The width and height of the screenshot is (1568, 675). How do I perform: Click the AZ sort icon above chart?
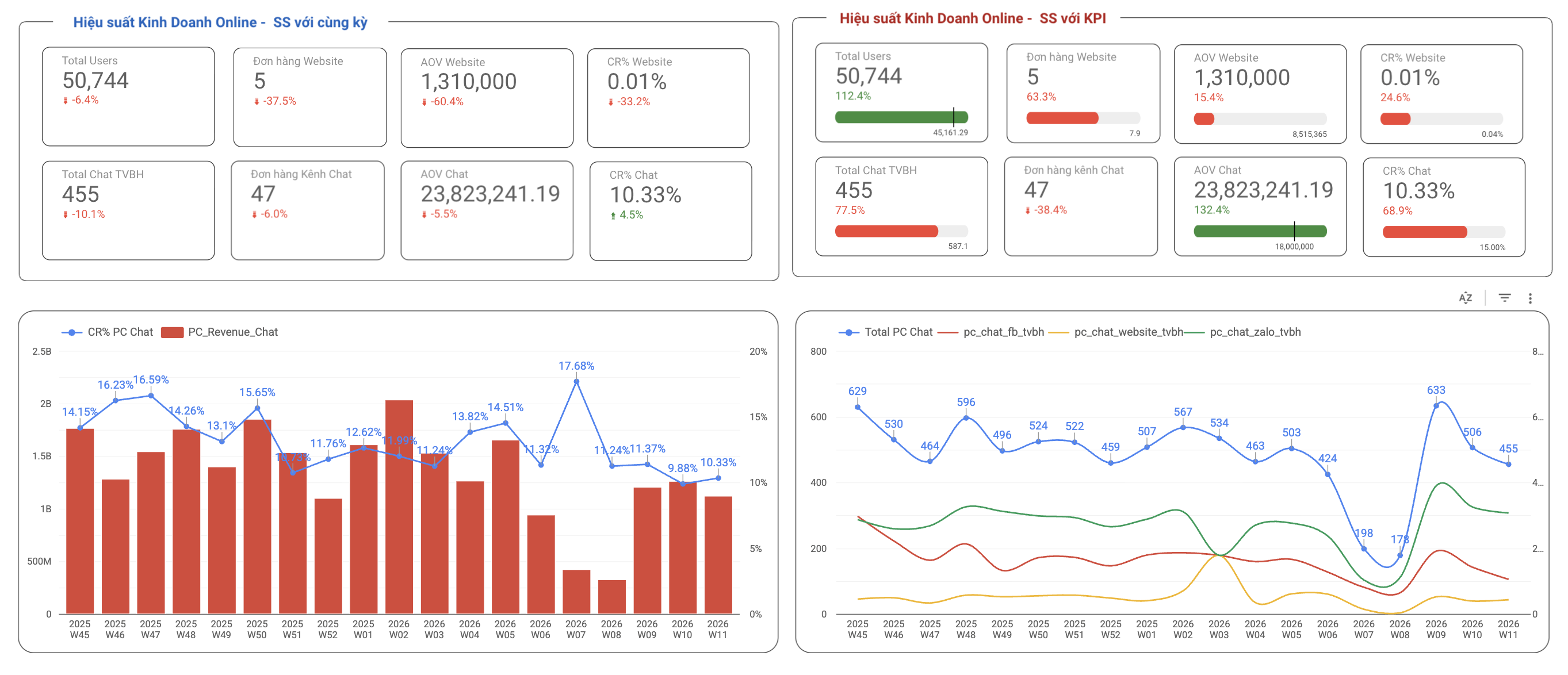click(x=1465, y=298)
